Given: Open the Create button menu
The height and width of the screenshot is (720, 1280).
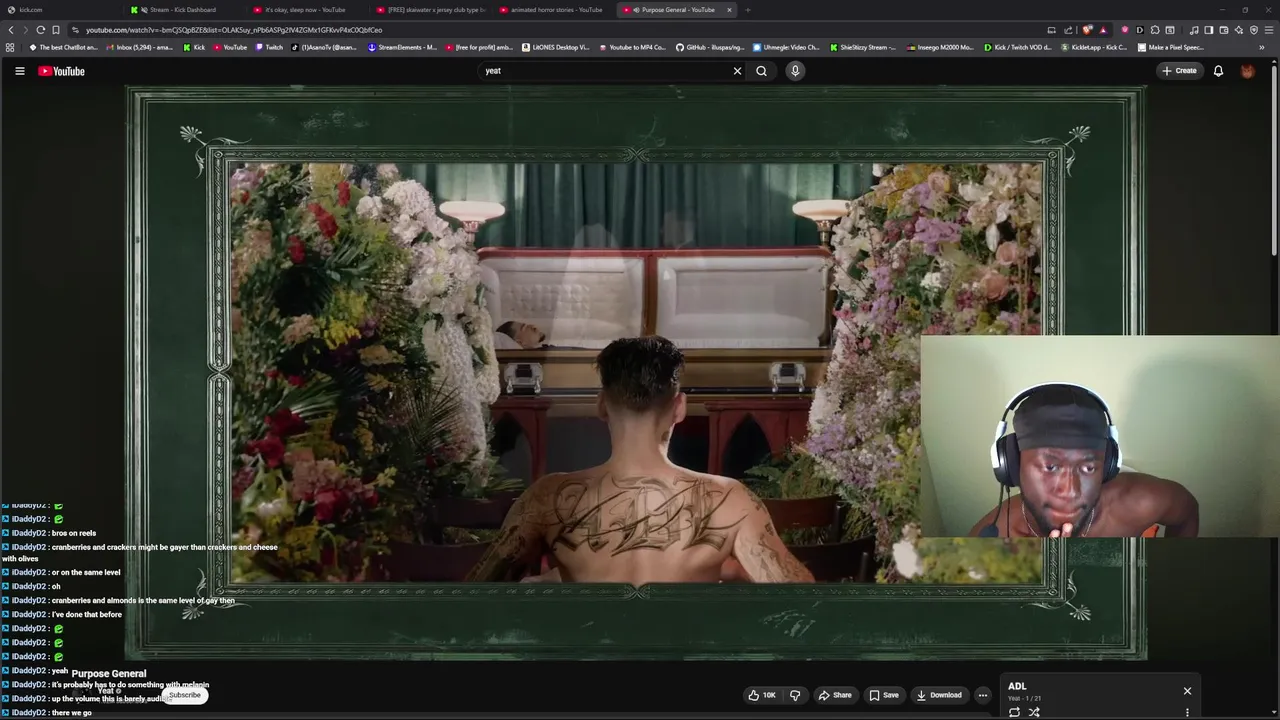Looking at the screenshot, I should pyautogui.click(x=1179, y=71).
